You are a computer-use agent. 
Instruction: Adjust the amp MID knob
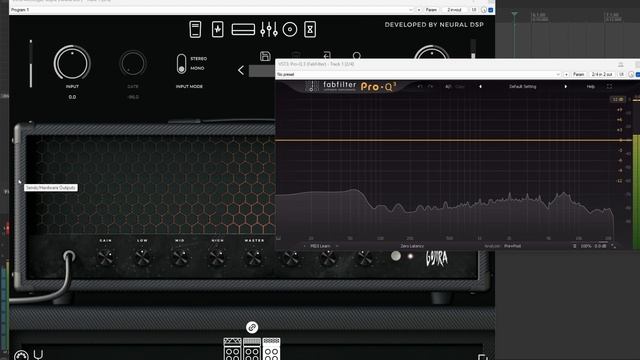[180, 257]
